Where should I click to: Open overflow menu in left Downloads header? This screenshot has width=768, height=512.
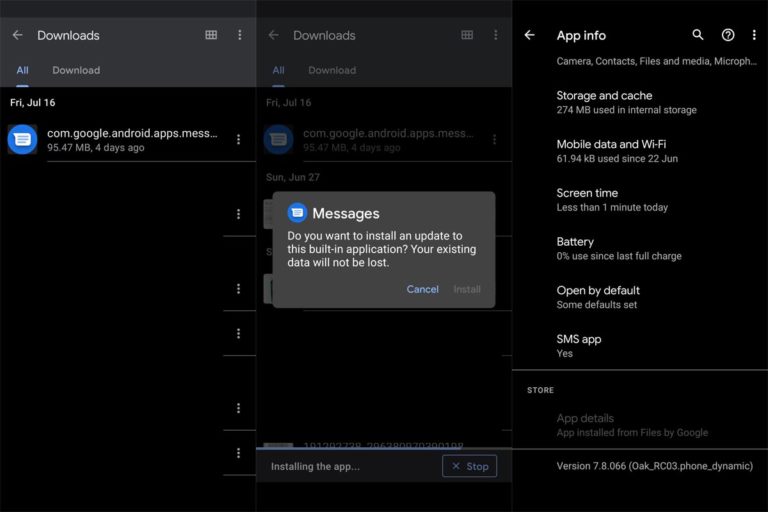tap(240, 35)
